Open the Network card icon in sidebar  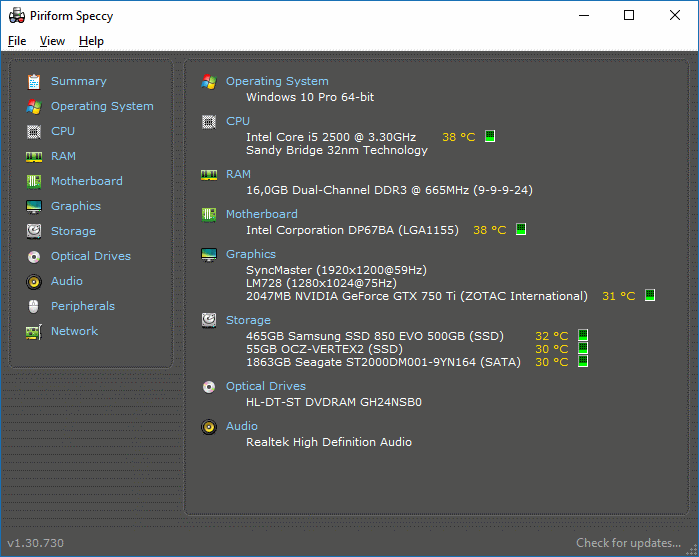[34, 332]
